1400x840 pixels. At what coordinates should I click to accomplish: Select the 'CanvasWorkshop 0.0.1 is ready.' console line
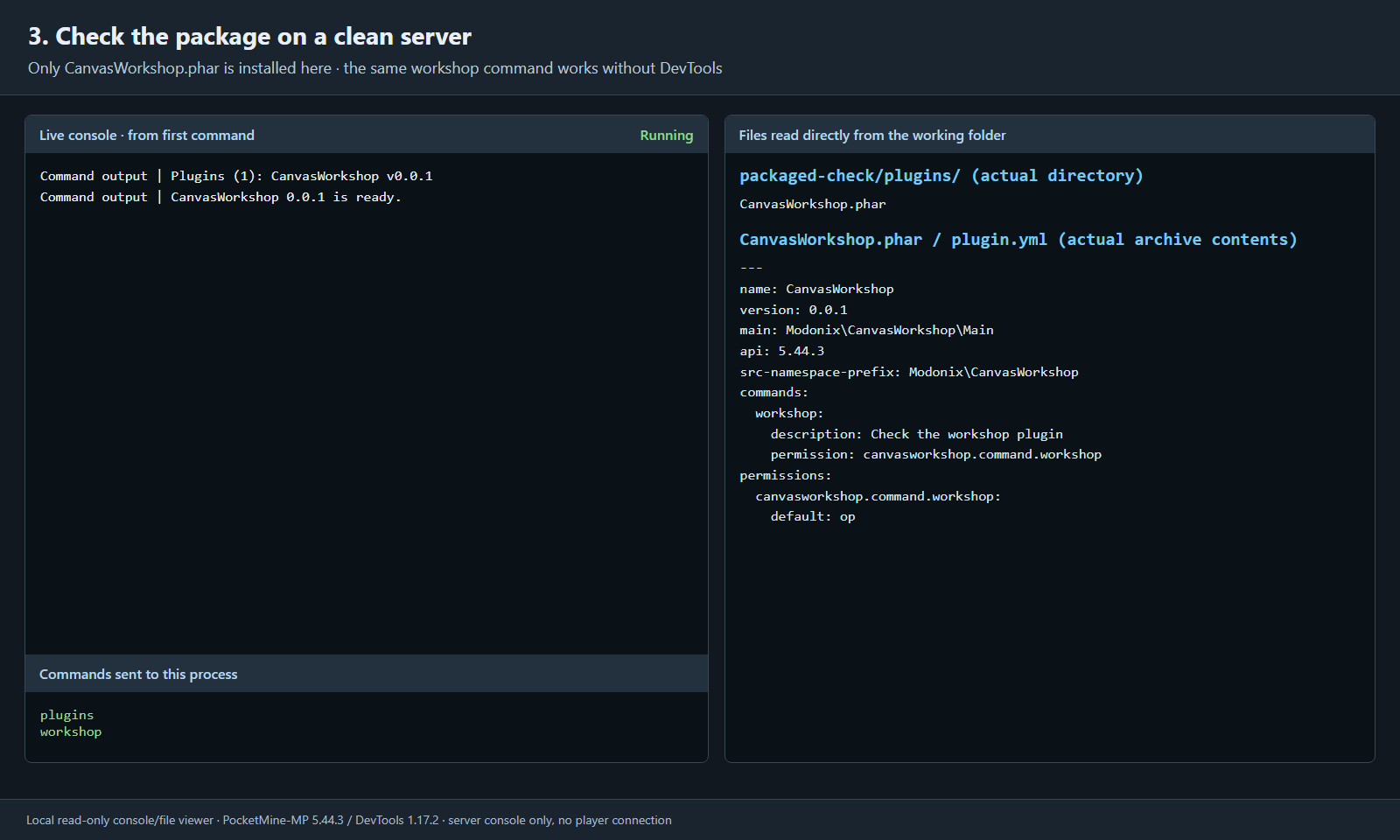(x=220, y=197)
